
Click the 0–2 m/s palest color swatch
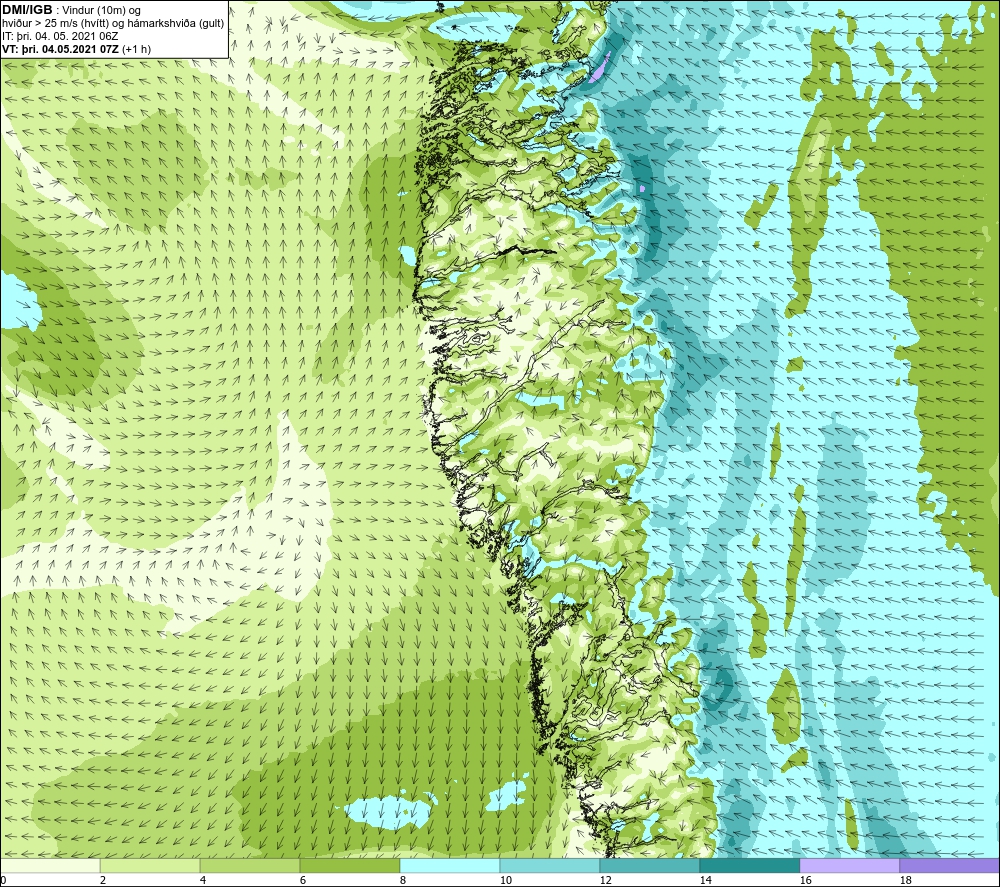(50, 866)
